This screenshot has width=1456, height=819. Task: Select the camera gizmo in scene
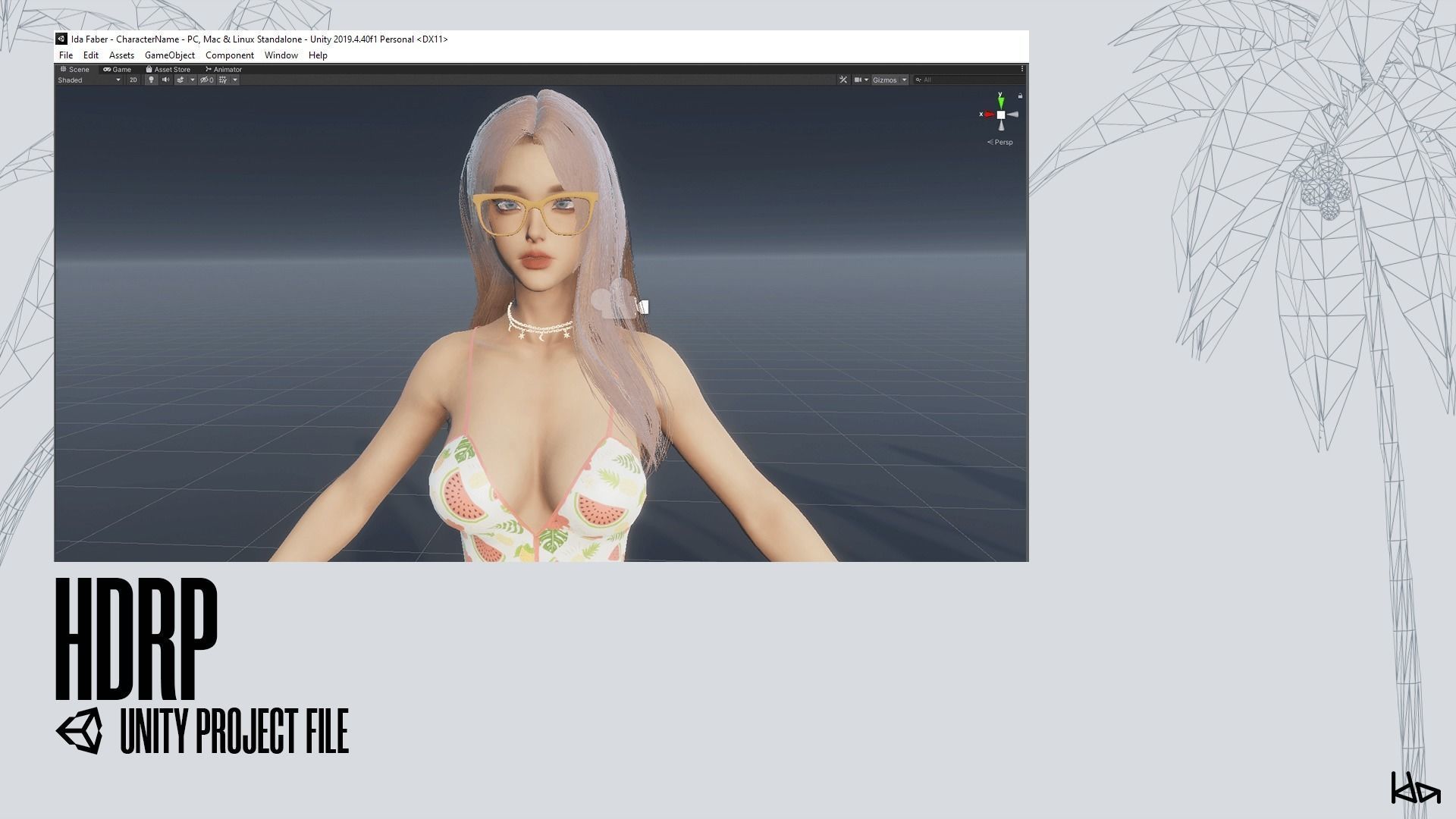click(x=620, y=298)
